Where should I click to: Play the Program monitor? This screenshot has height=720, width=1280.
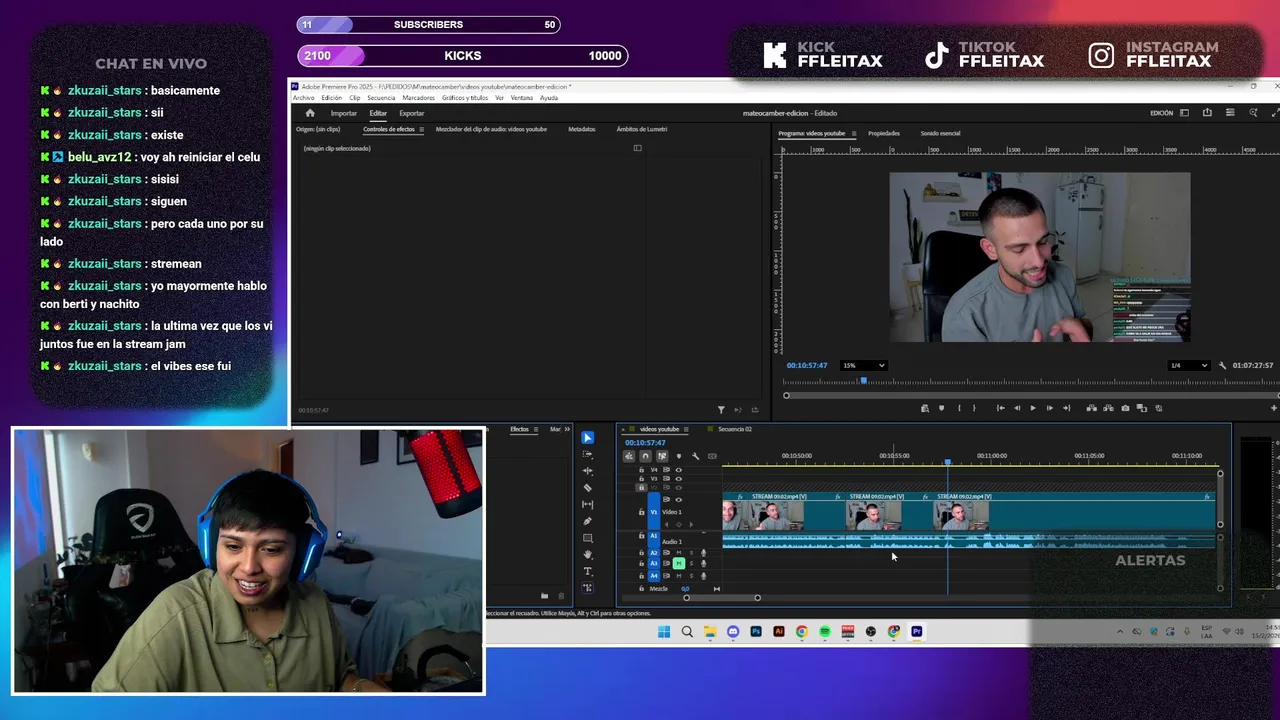tap(1033, 408)
